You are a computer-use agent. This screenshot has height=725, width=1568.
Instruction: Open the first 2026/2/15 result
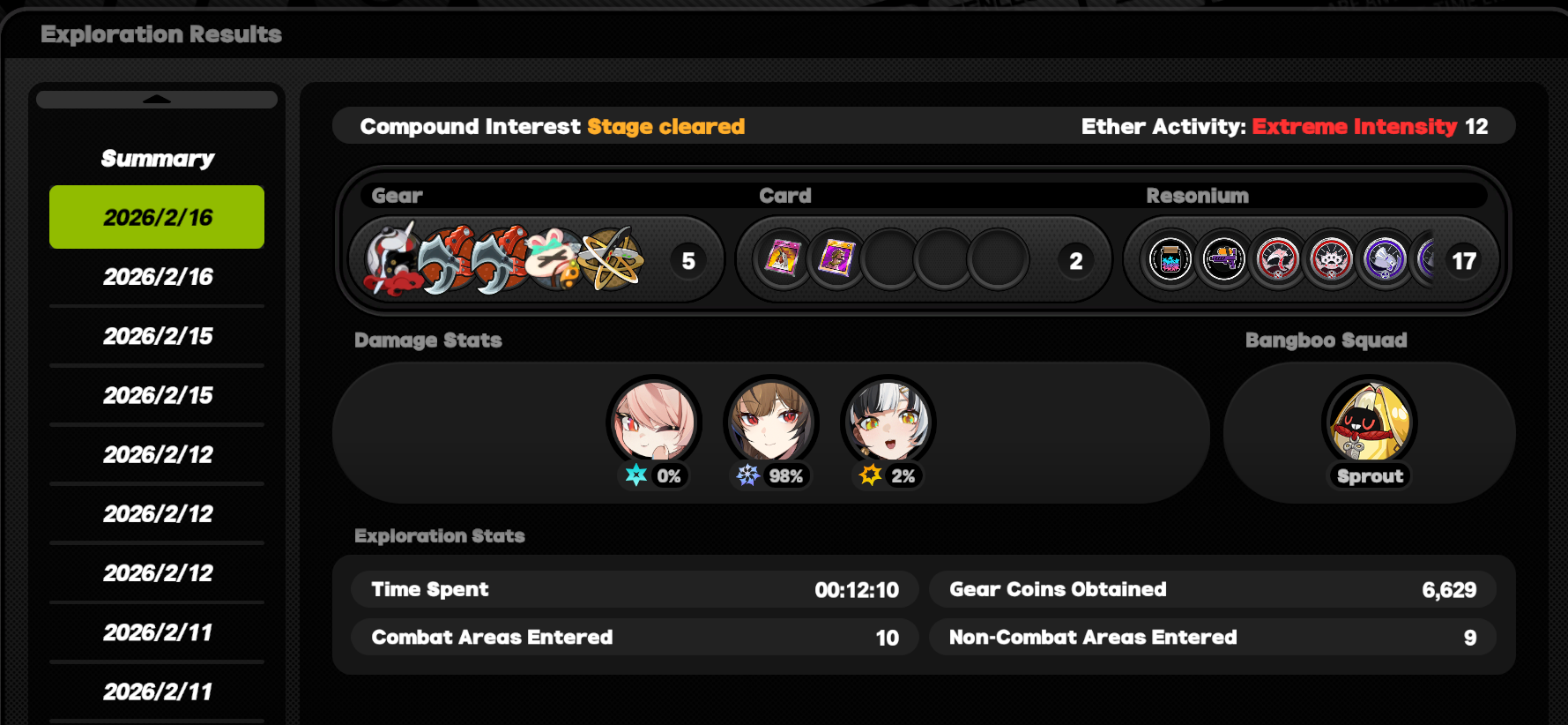pos(157,336)
